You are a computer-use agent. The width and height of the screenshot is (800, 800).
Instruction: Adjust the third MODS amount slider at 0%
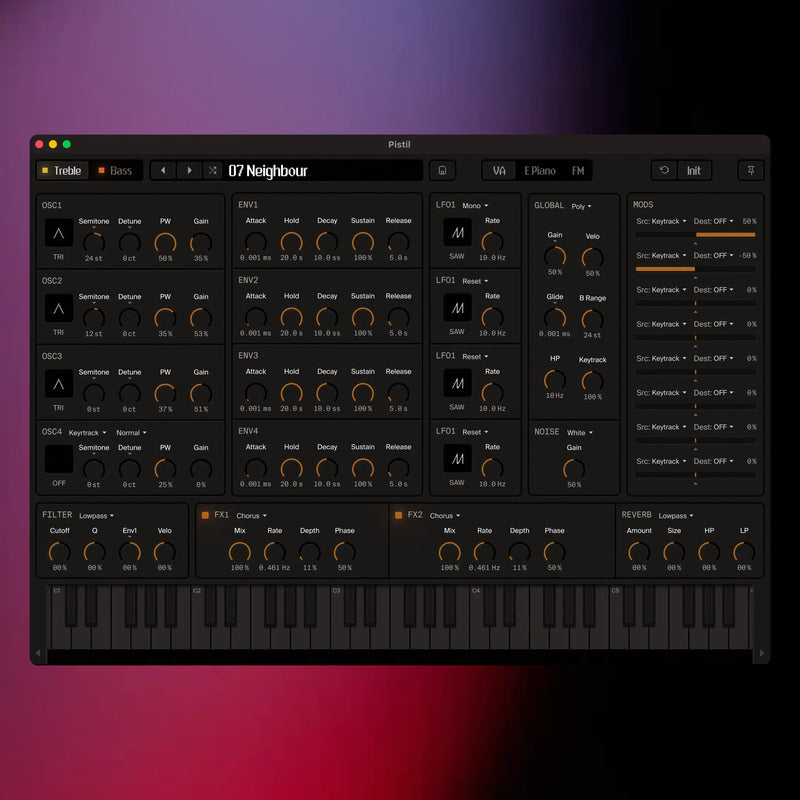695,303
